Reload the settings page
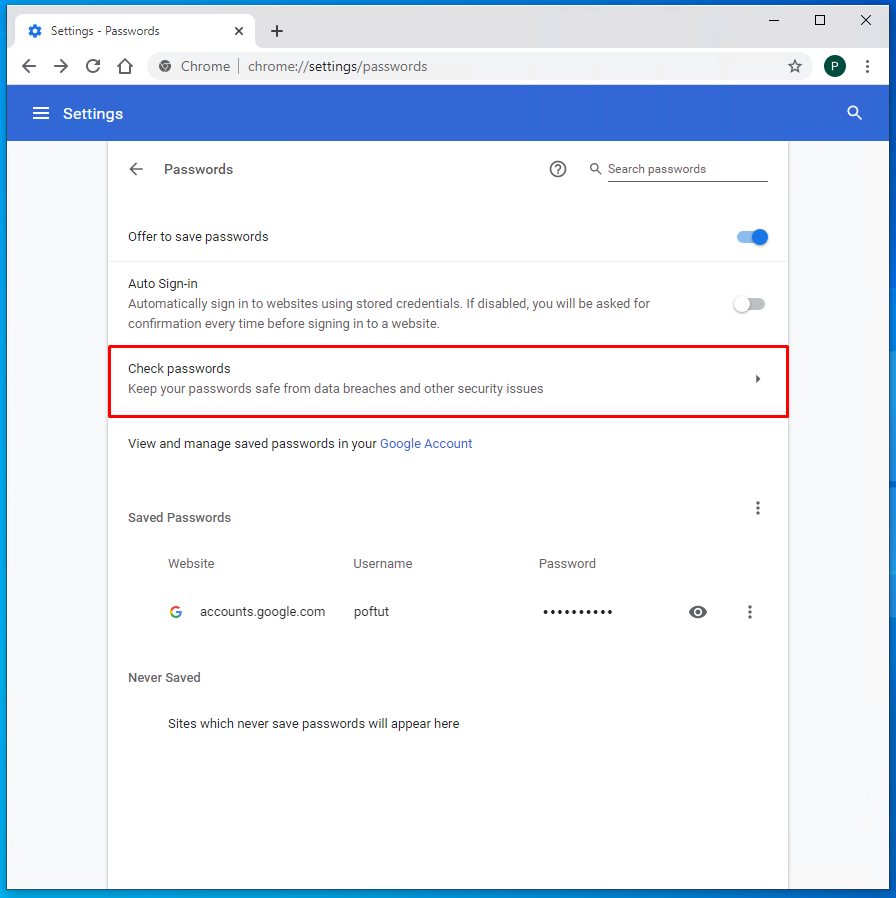The image size is (896, 898). 93,66
